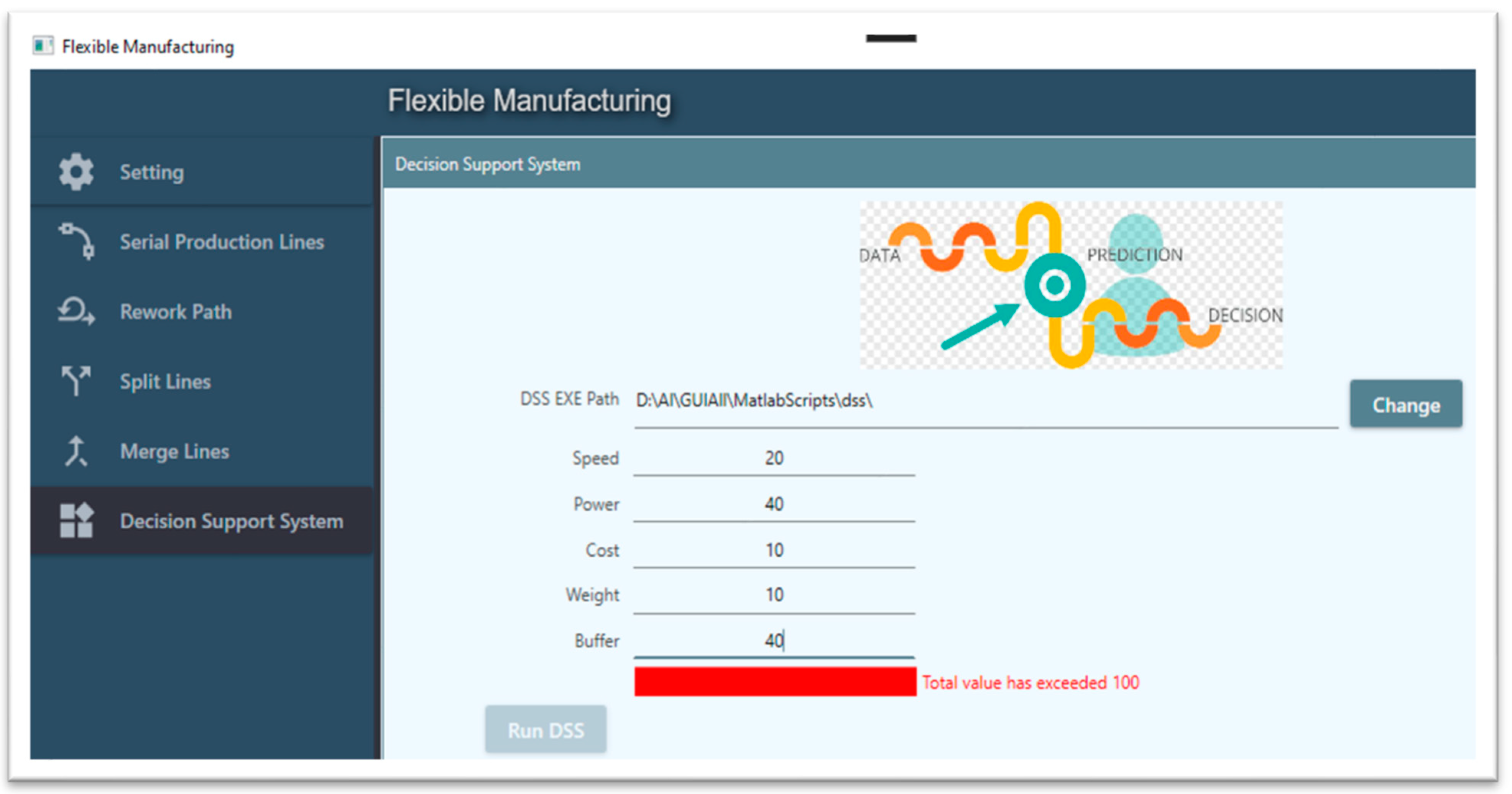Open Merge Lines from the sidebar
Screen dimensions: 1512x794
[x=174, y=451]
